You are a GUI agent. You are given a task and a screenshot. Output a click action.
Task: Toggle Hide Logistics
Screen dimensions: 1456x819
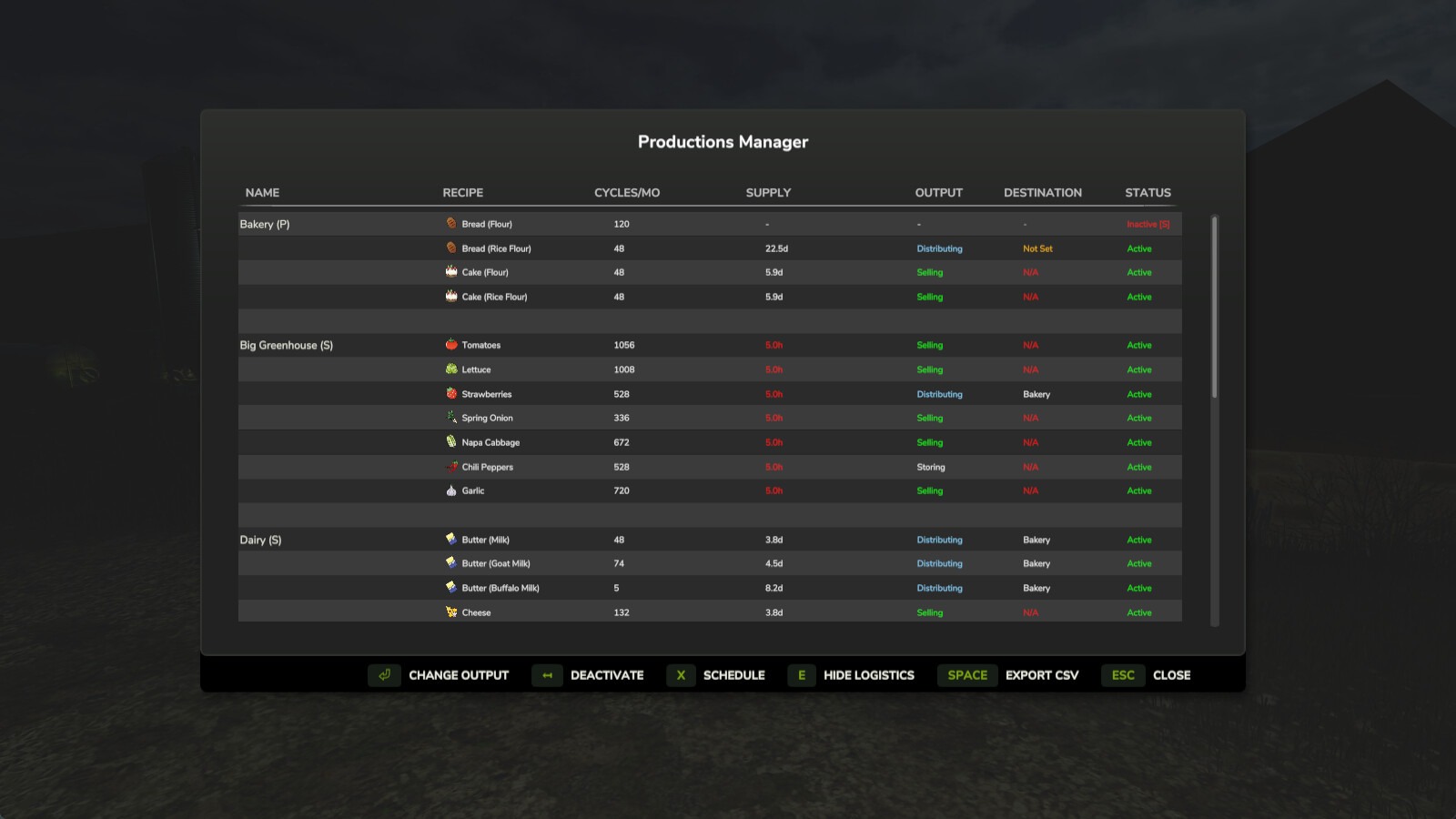pos(851,675)
